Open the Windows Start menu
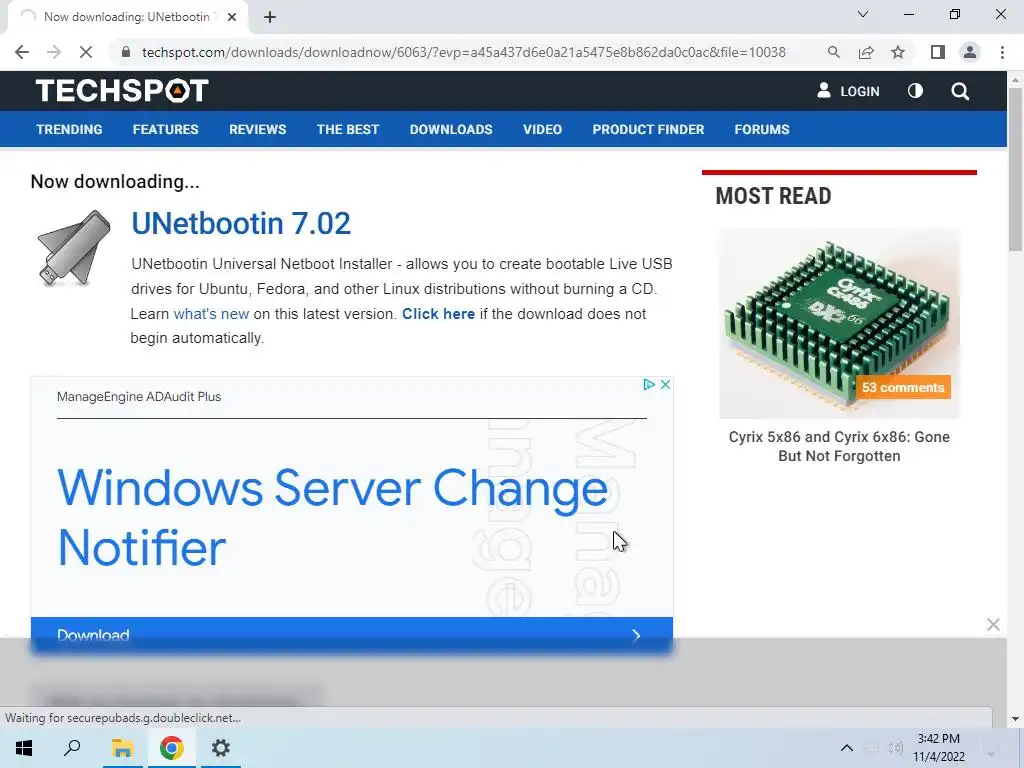 24,748
